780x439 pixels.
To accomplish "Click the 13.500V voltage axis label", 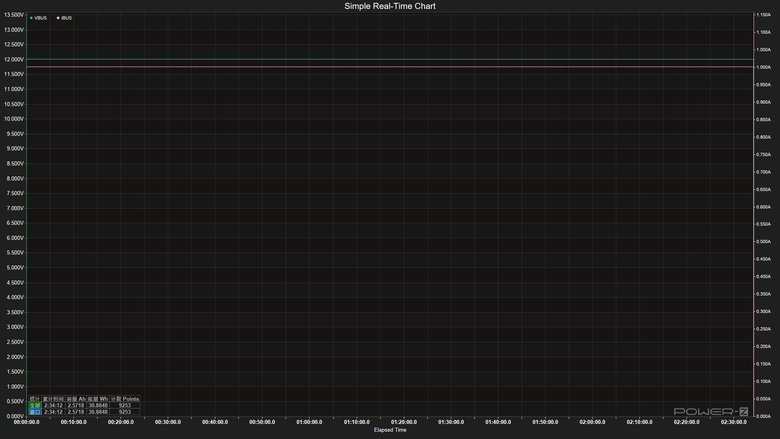I will pos(14,15).
